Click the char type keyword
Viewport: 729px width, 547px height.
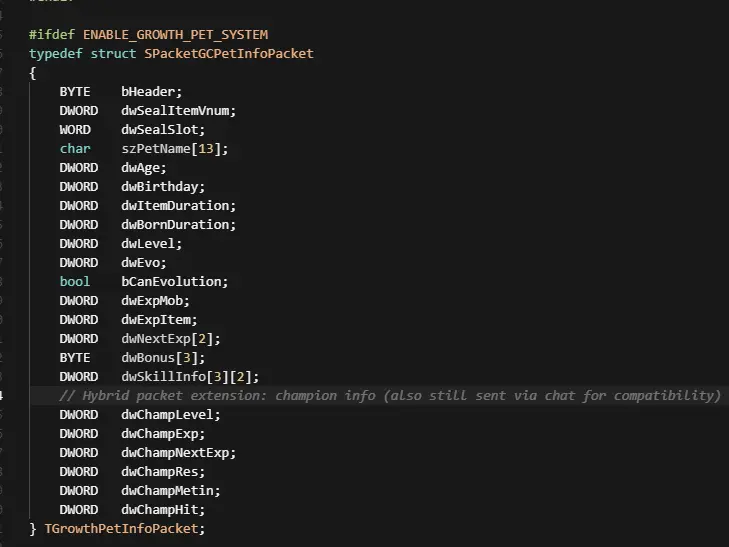(x=74, y=148)
